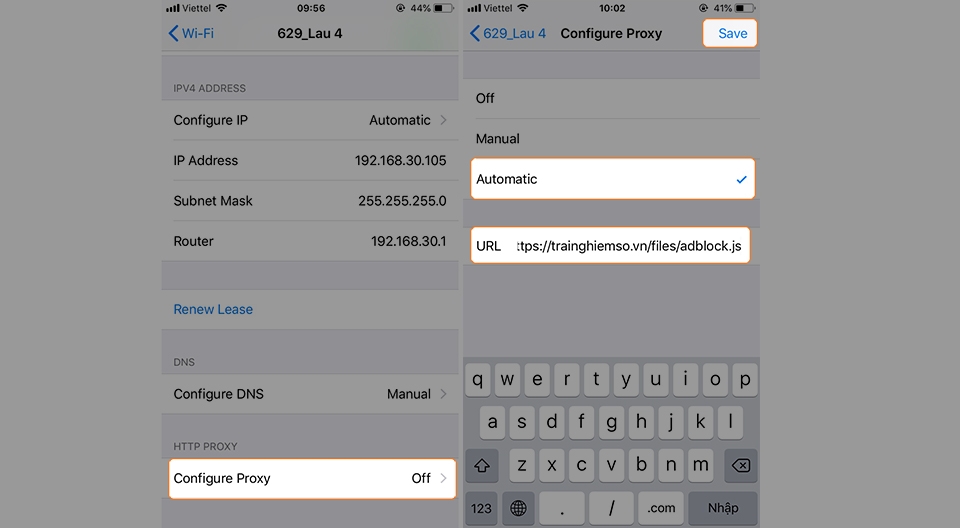960x528 pixels.
Task: Tap the z key
Action: point(522,465)
